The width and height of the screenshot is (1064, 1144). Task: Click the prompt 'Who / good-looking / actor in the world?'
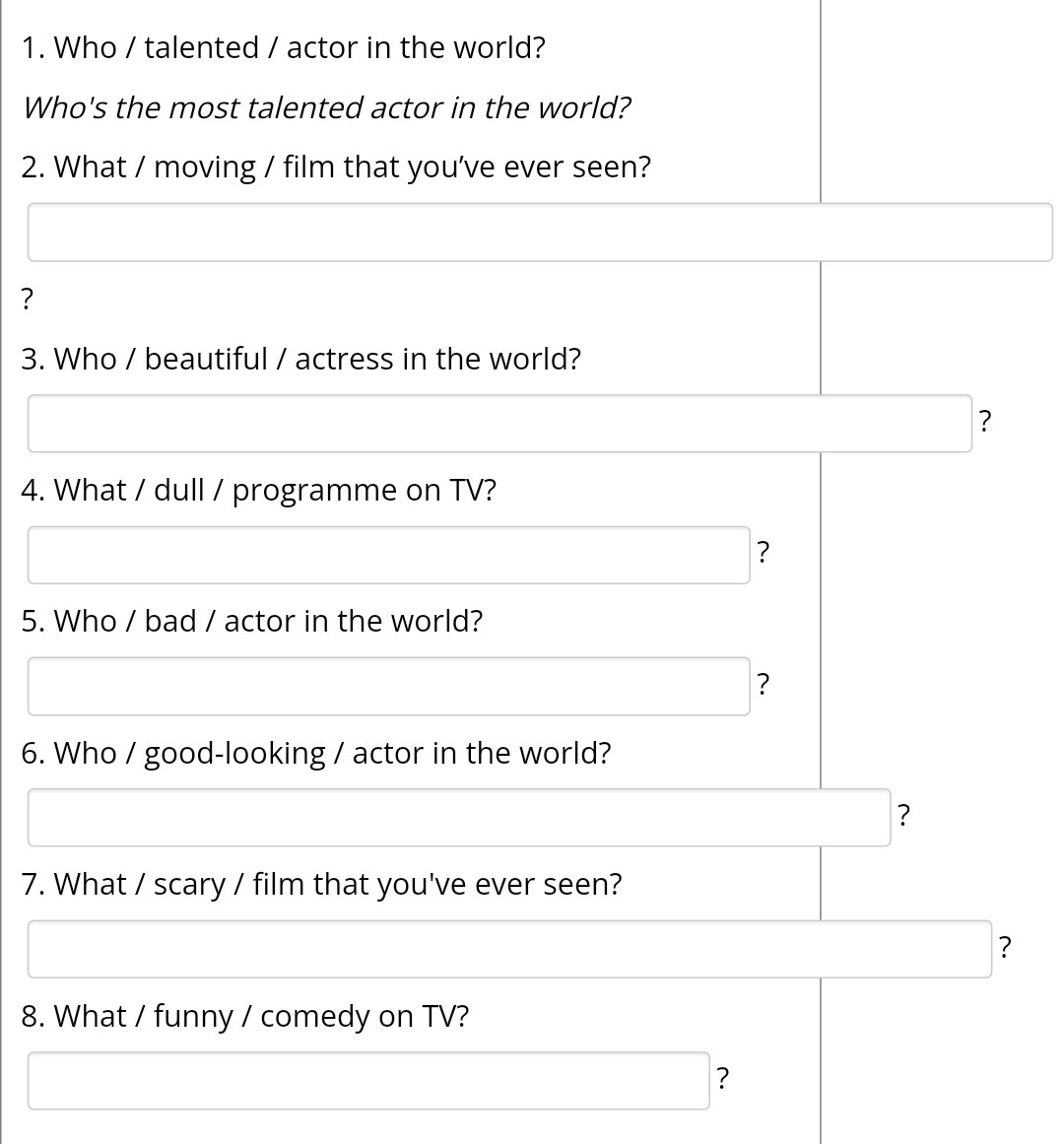316,753
